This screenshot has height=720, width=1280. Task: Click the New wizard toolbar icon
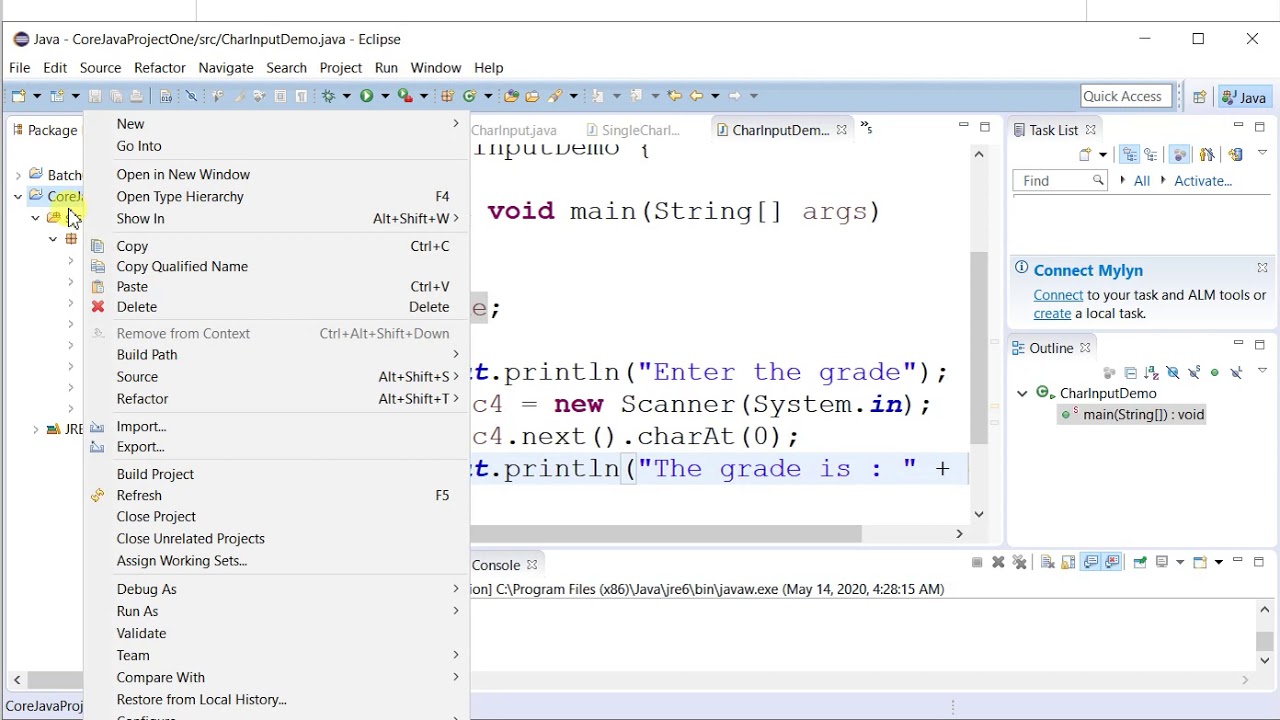(19, 96)
